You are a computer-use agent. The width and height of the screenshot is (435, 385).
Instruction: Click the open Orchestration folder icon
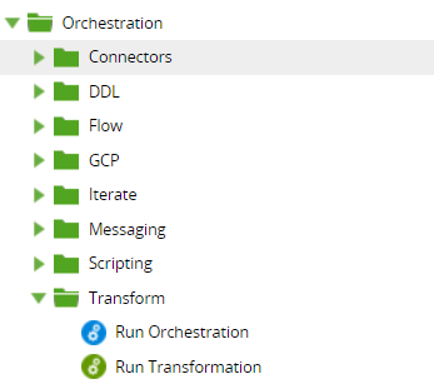point(40,23)
